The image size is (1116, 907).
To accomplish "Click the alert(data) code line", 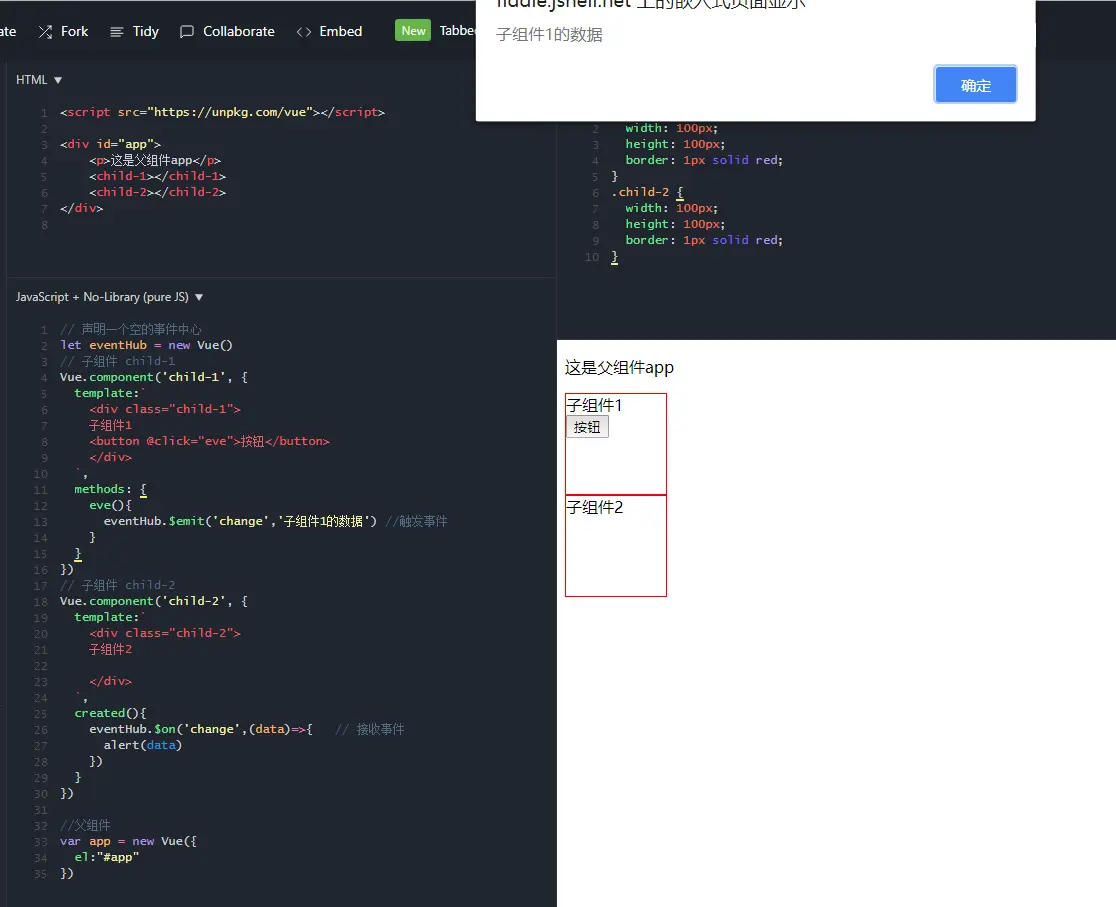I will point(142,745).
